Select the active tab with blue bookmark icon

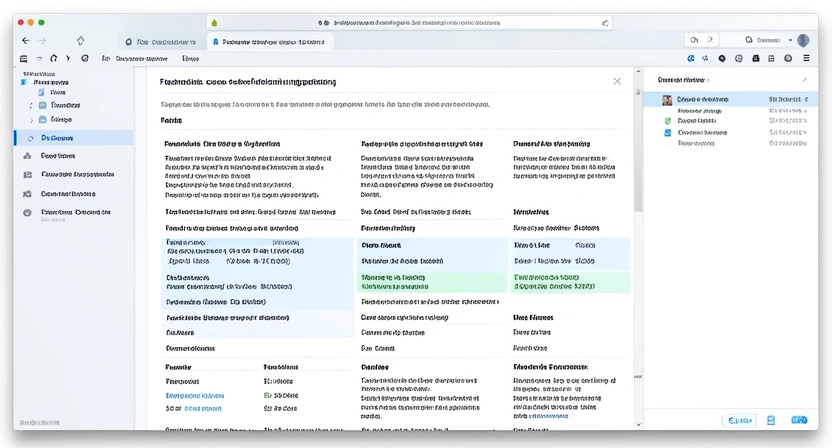pyautogui.click(x=269, y=42)
